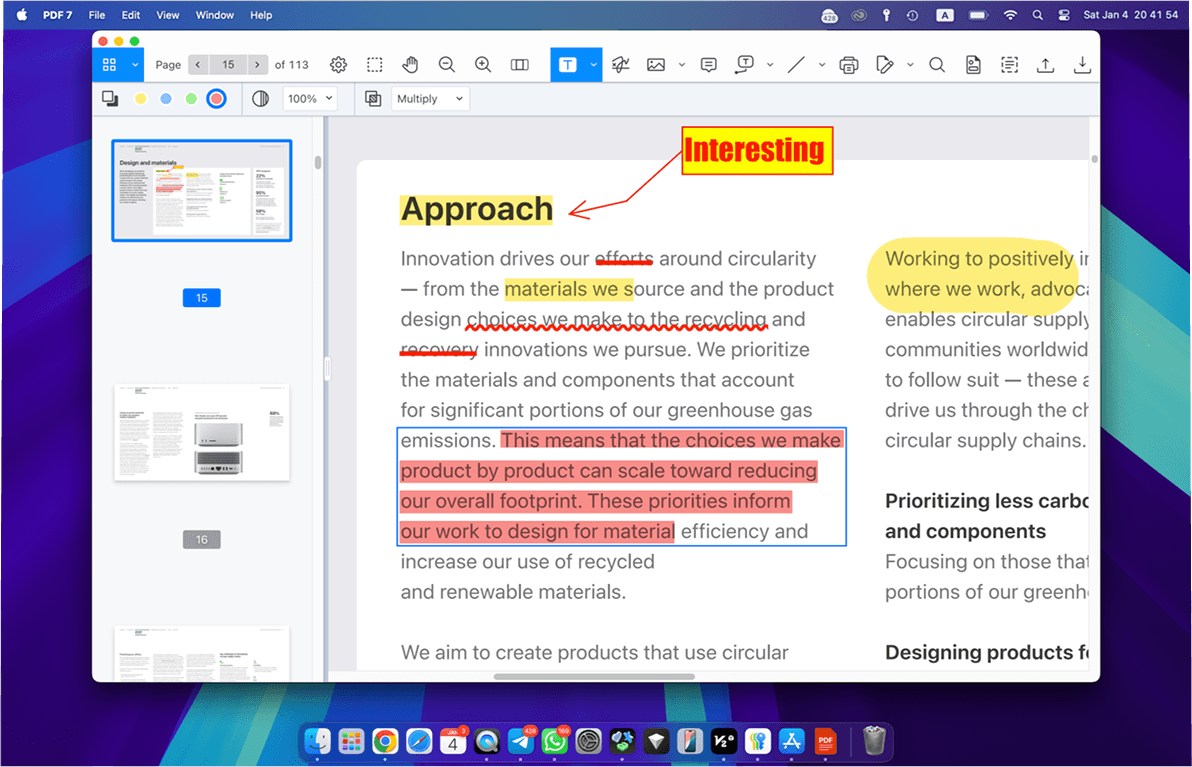The width and height of the screenshot is (1192, 767).
Task: Choose the selected red highlight color
Action: click(217, 99)
